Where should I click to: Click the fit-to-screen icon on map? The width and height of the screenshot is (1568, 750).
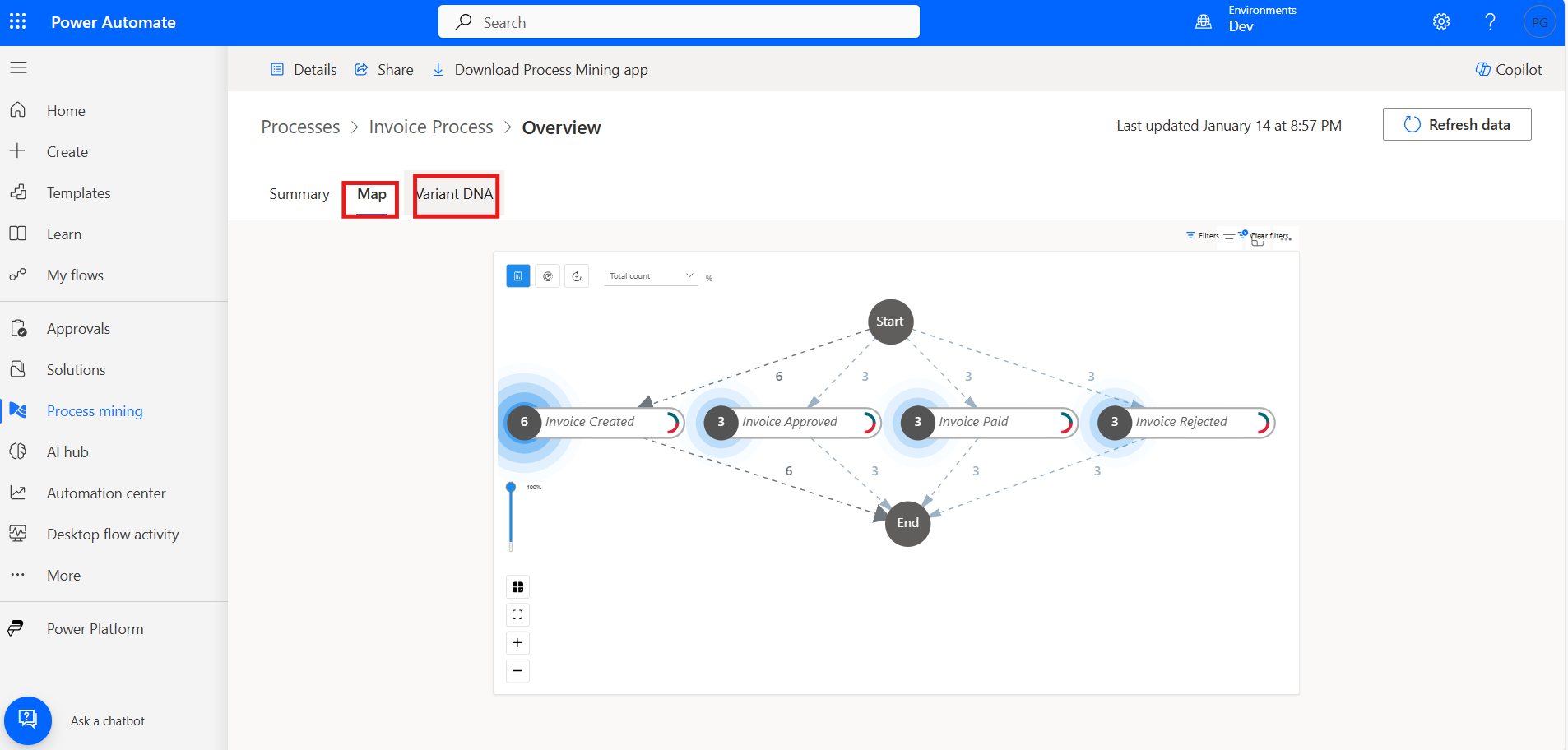517,615
